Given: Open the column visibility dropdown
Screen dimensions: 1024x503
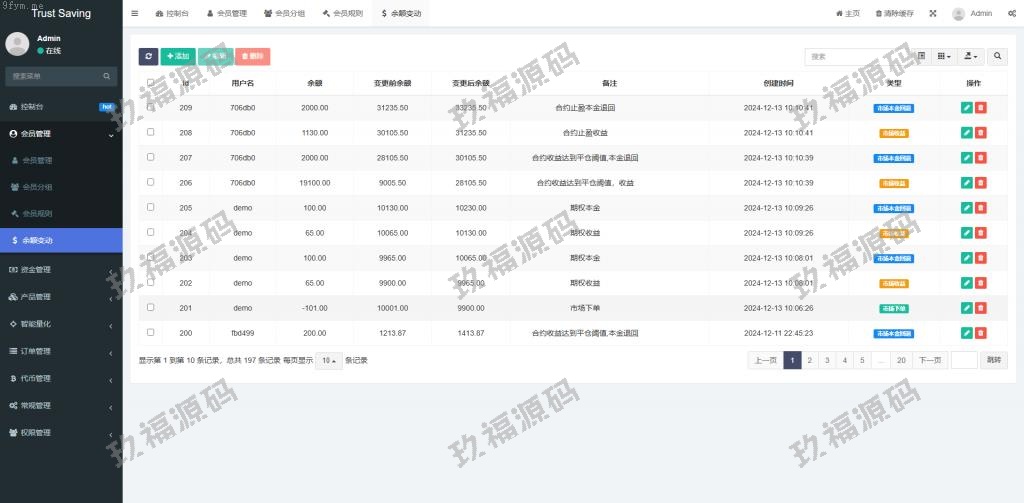Looking at the screenshot, I should coord(944,57).
